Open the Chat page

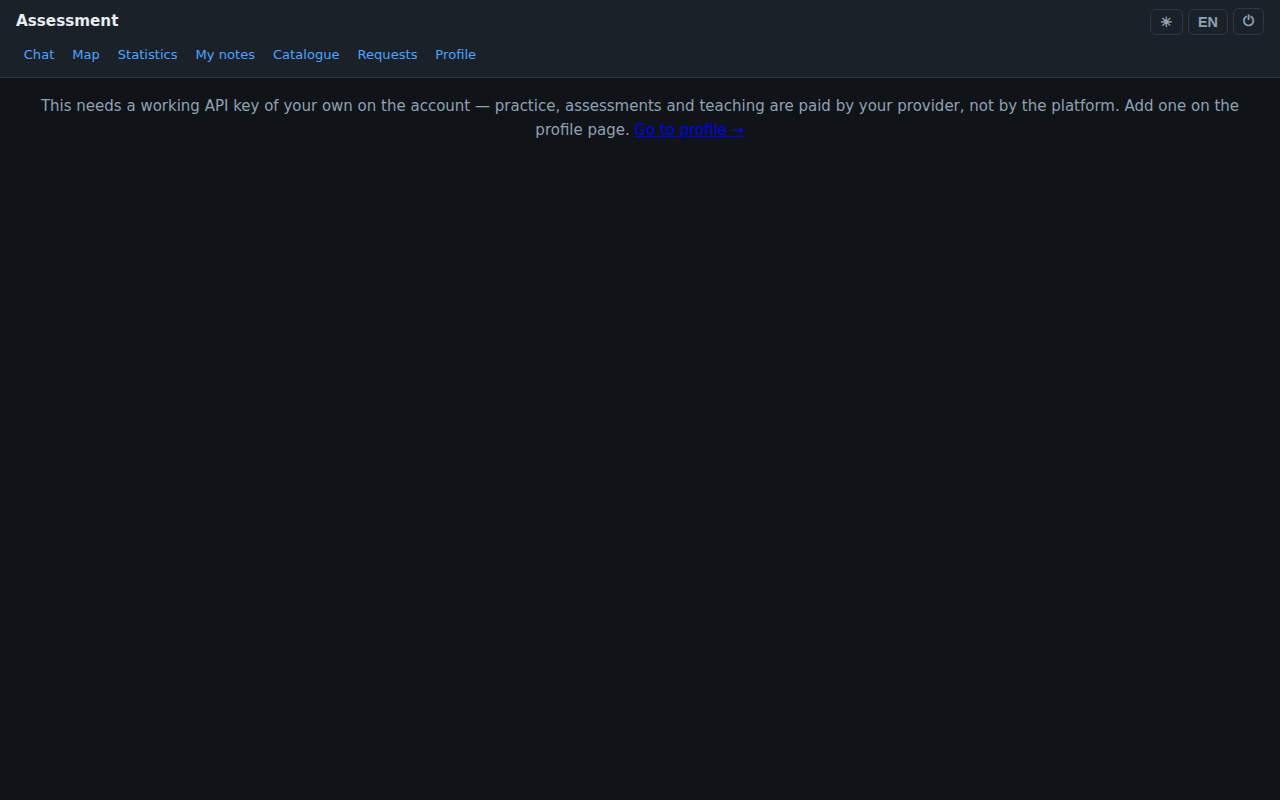[x=39, y=55]
